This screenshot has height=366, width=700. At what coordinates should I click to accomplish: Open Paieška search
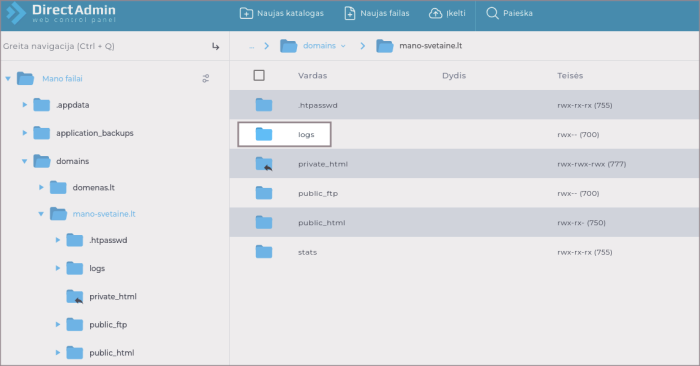click(x=509, y=13)
